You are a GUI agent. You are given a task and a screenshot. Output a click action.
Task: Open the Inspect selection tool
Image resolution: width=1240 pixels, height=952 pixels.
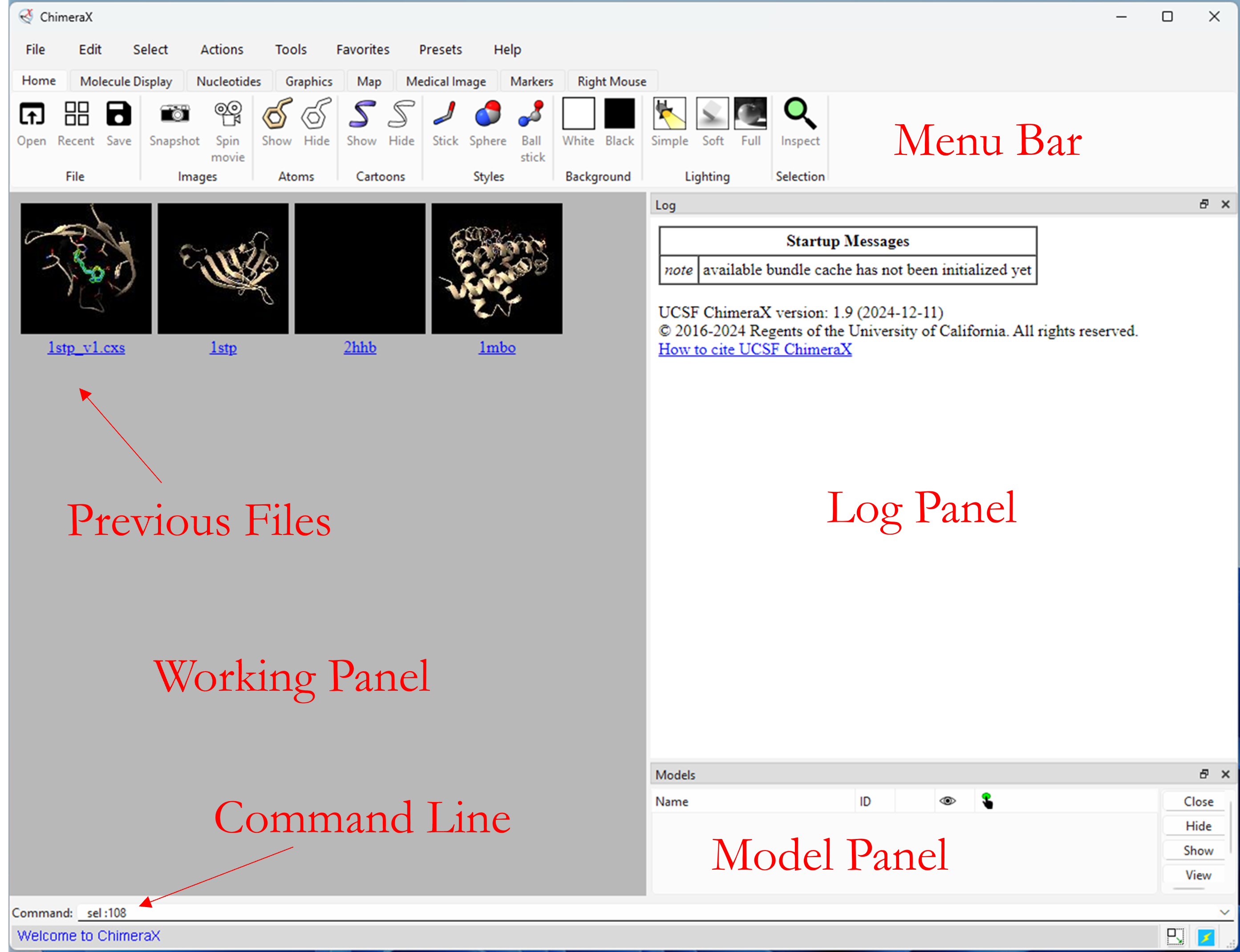tap(800, 115)
